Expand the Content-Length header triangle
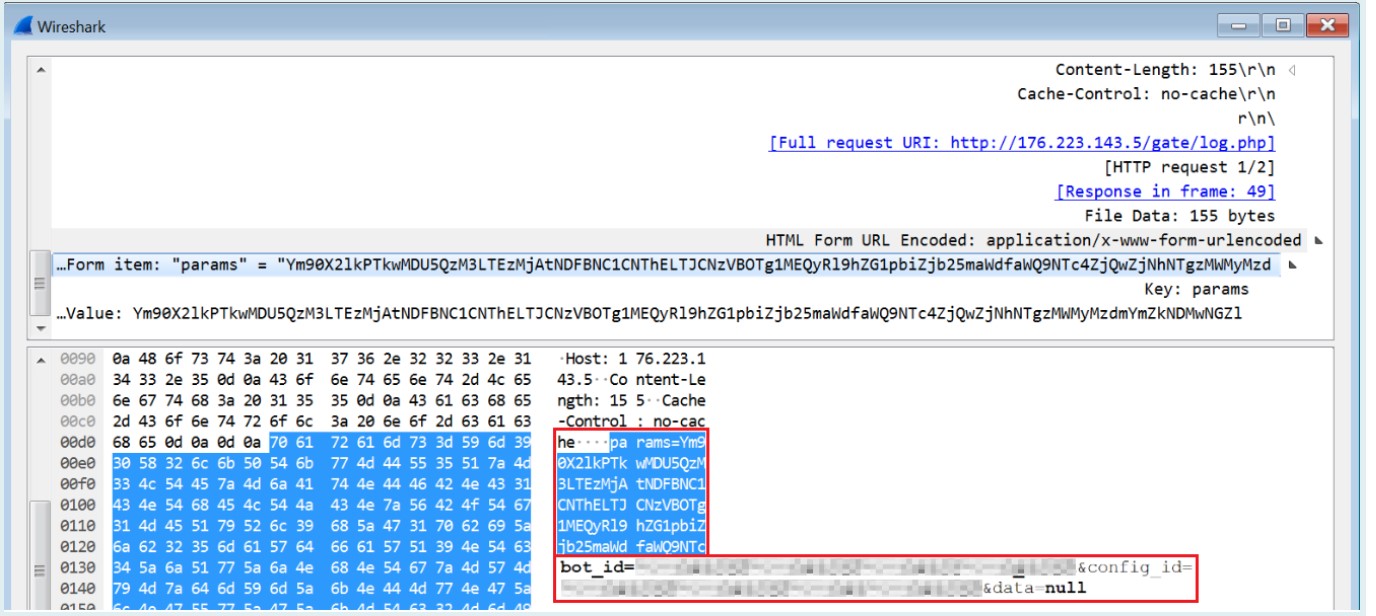The height and width of the screenshot is (616, 1376). pyautogui.click(x=1292, y=71)
